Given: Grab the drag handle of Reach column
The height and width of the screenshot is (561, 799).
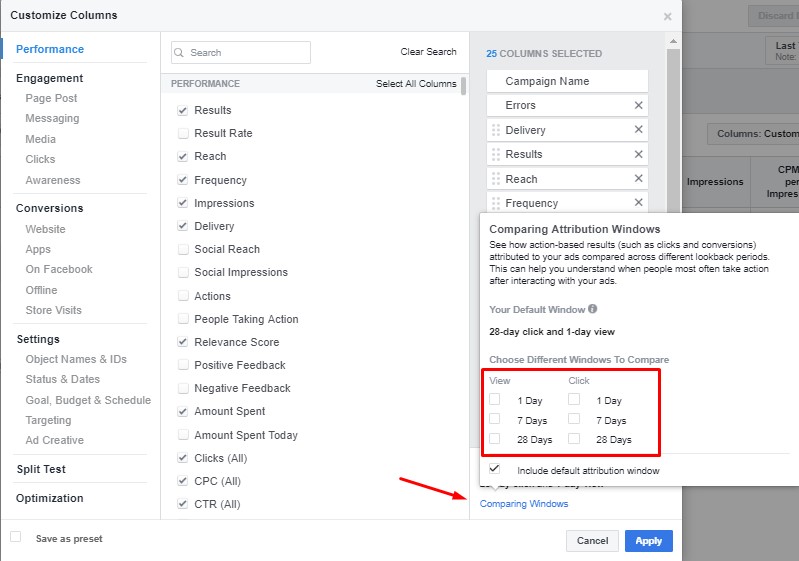Looking at the screenshot, I should pyautogui.click(x=495, y=179).
